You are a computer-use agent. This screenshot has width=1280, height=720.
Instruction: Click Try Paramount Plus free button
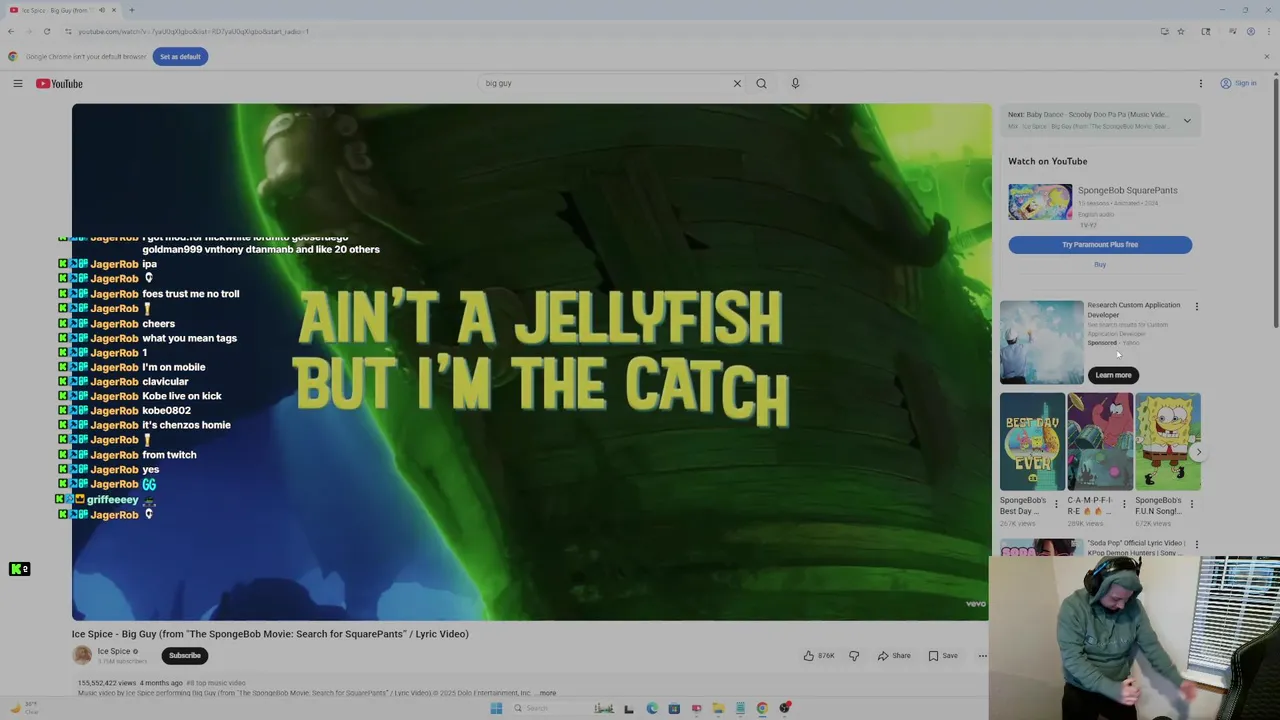[1100, 245]
